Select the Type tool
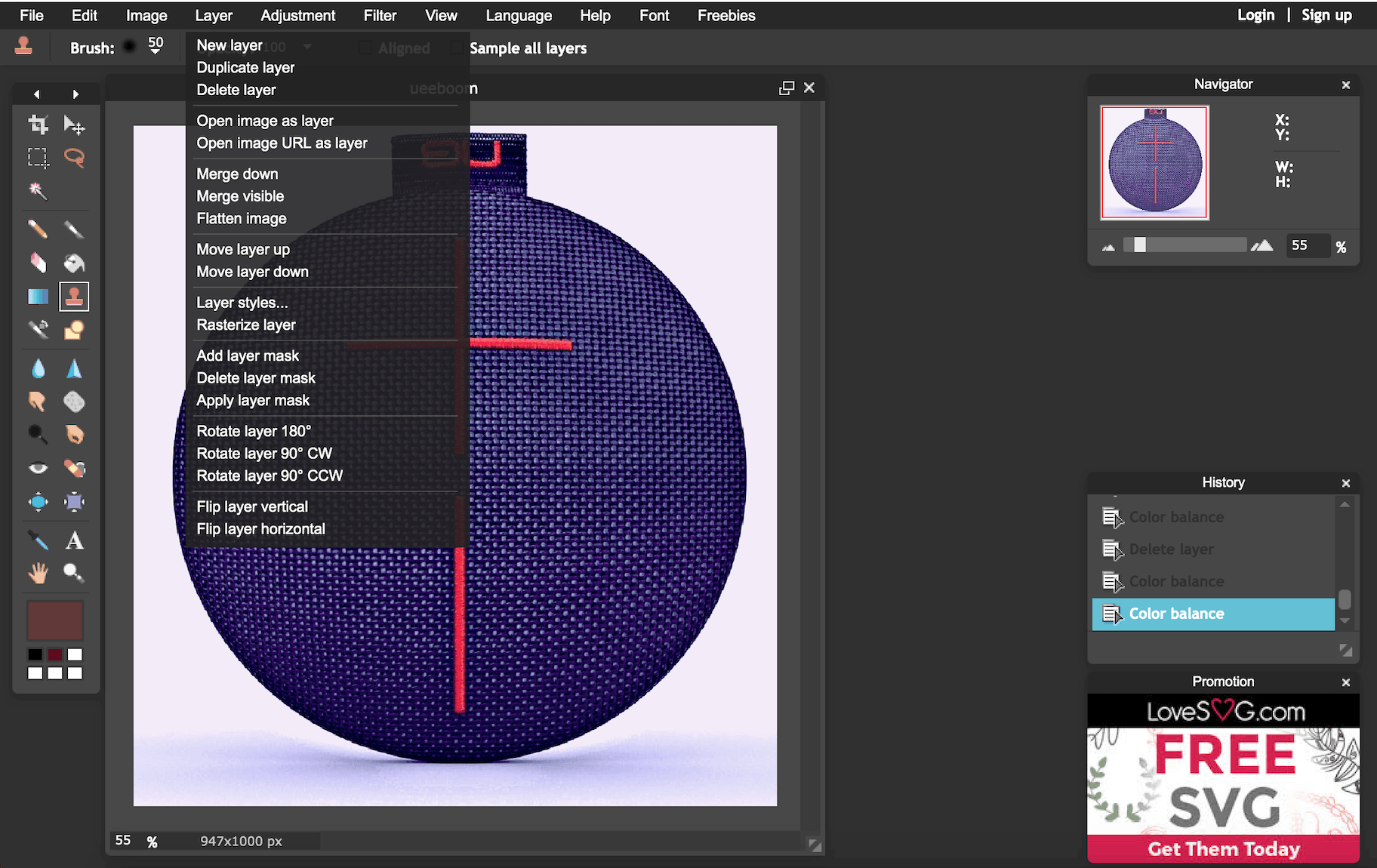The width and height of the screenshot is (1377, 868). [x=74, y=540]
